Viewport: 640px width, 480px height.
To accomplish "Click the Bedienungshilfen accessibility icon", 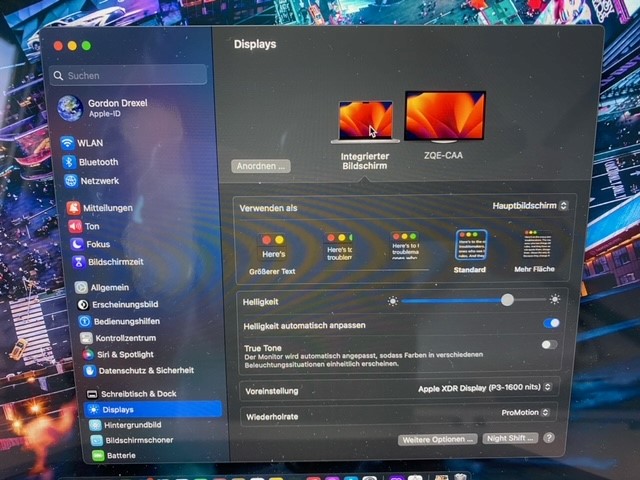I will tap(84, 321).
